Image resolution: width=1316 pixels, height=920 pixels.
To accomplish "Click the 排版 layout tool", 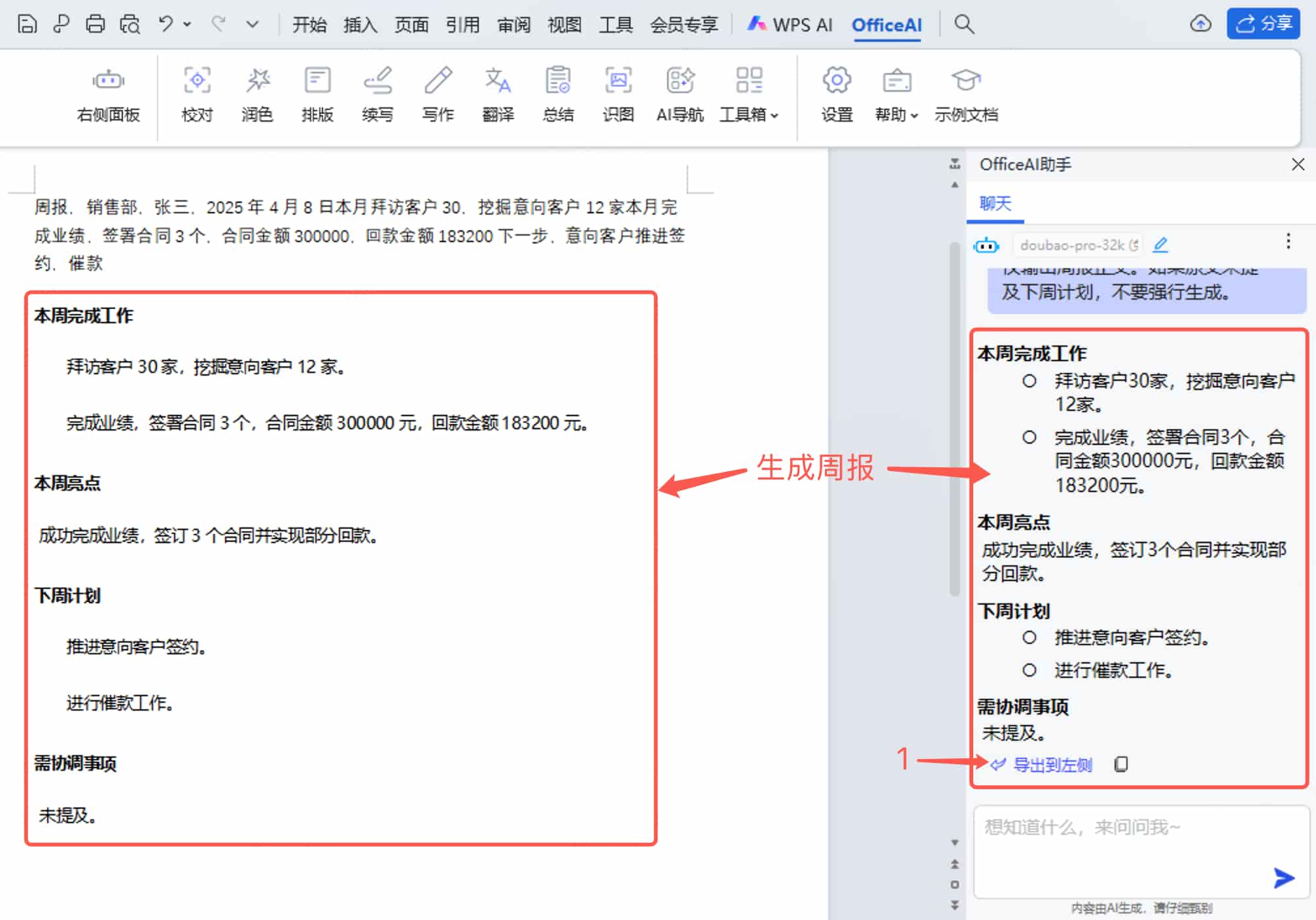I will coord(317,94).
